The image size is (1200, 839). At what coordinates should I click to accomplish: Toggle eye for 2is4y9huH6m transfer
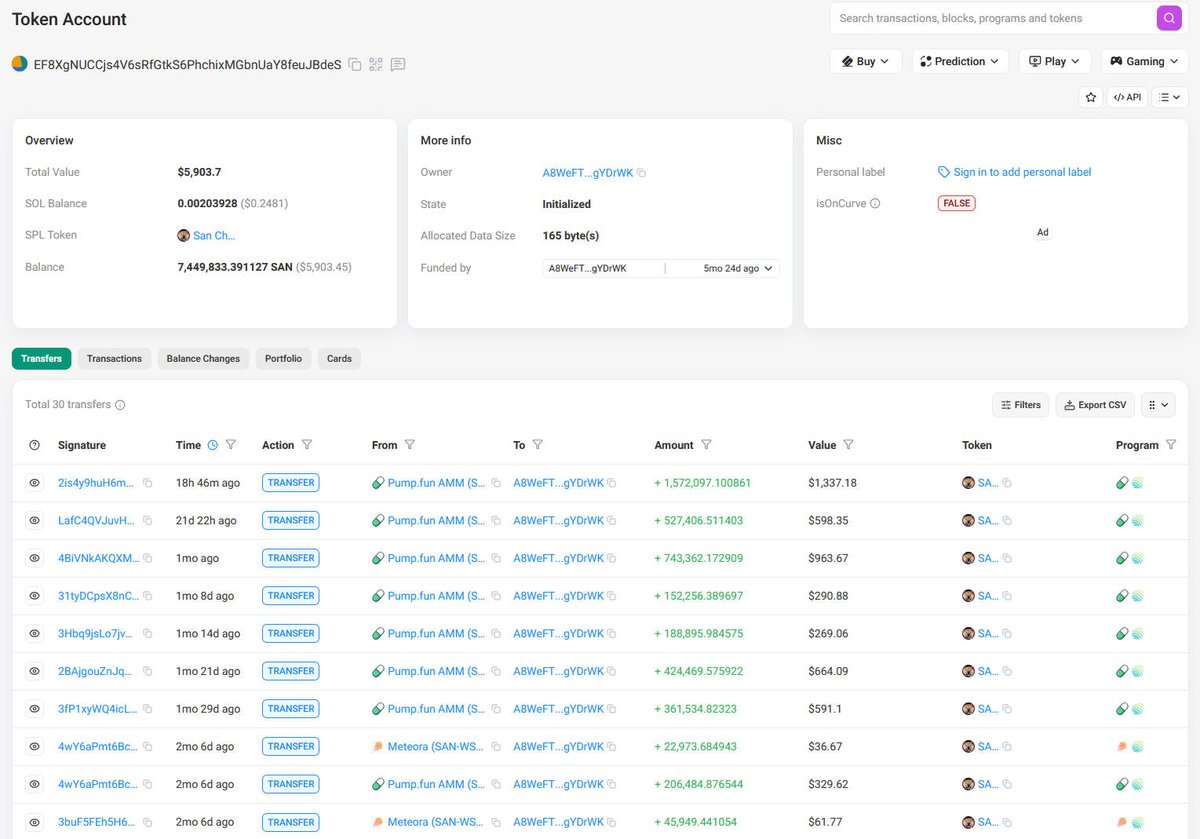point(34,483)
